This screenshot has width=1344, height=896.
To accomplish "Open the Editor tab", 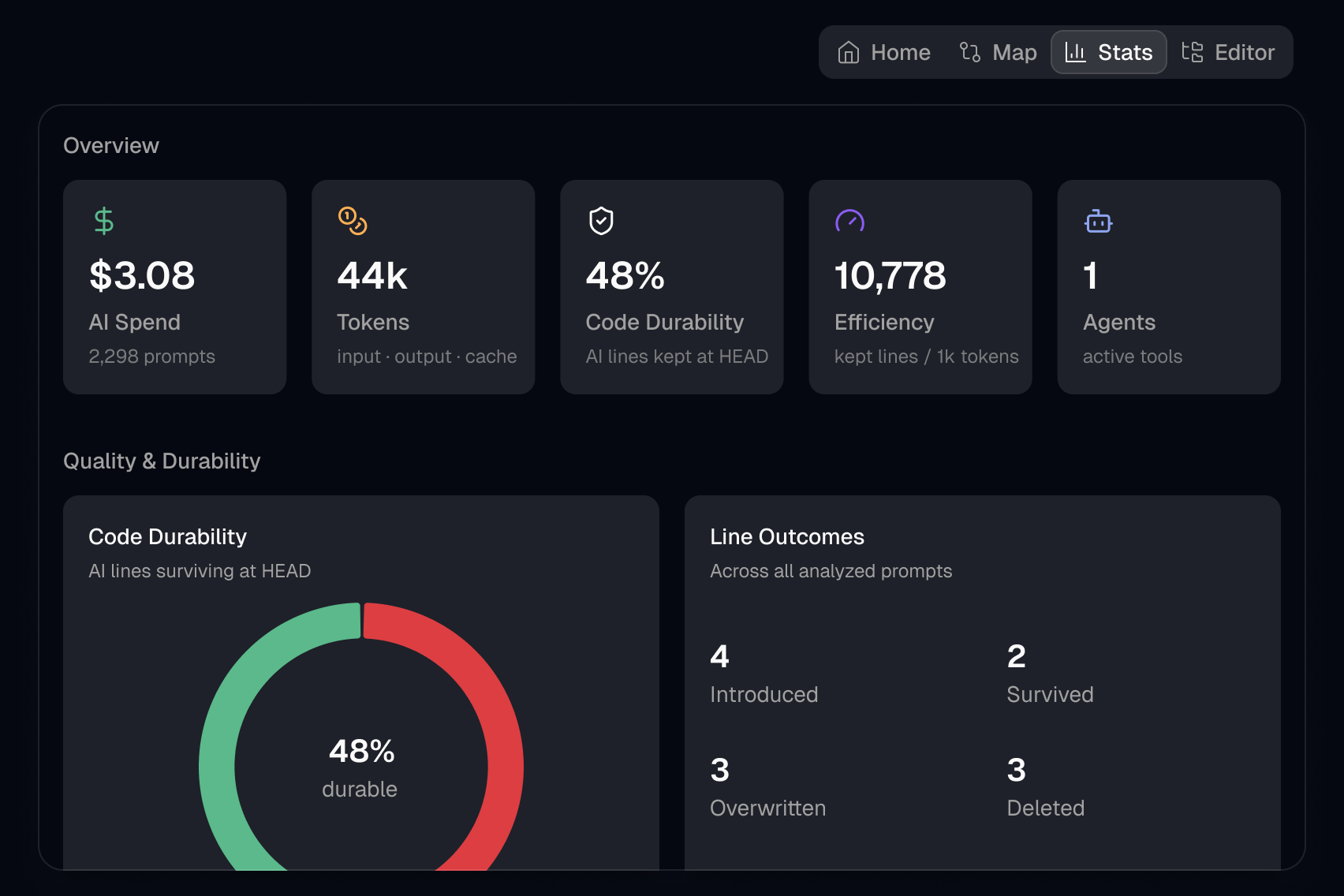I will pyautogui.click(x=1228, y=52).
